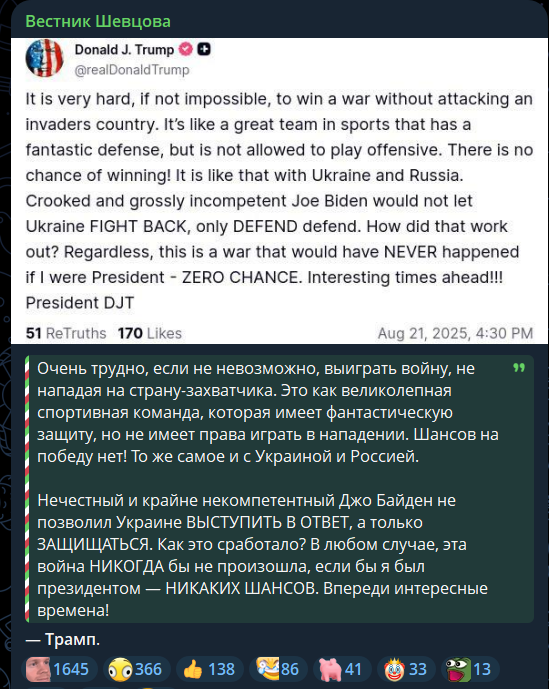
Task: Click the Donald J. Trump display name
Action: (124, 50)
